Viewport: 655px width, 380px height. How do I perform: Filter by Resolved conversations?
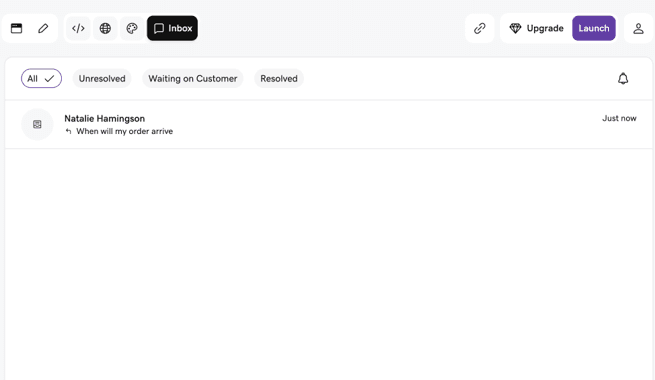click(x=279, y=79)
